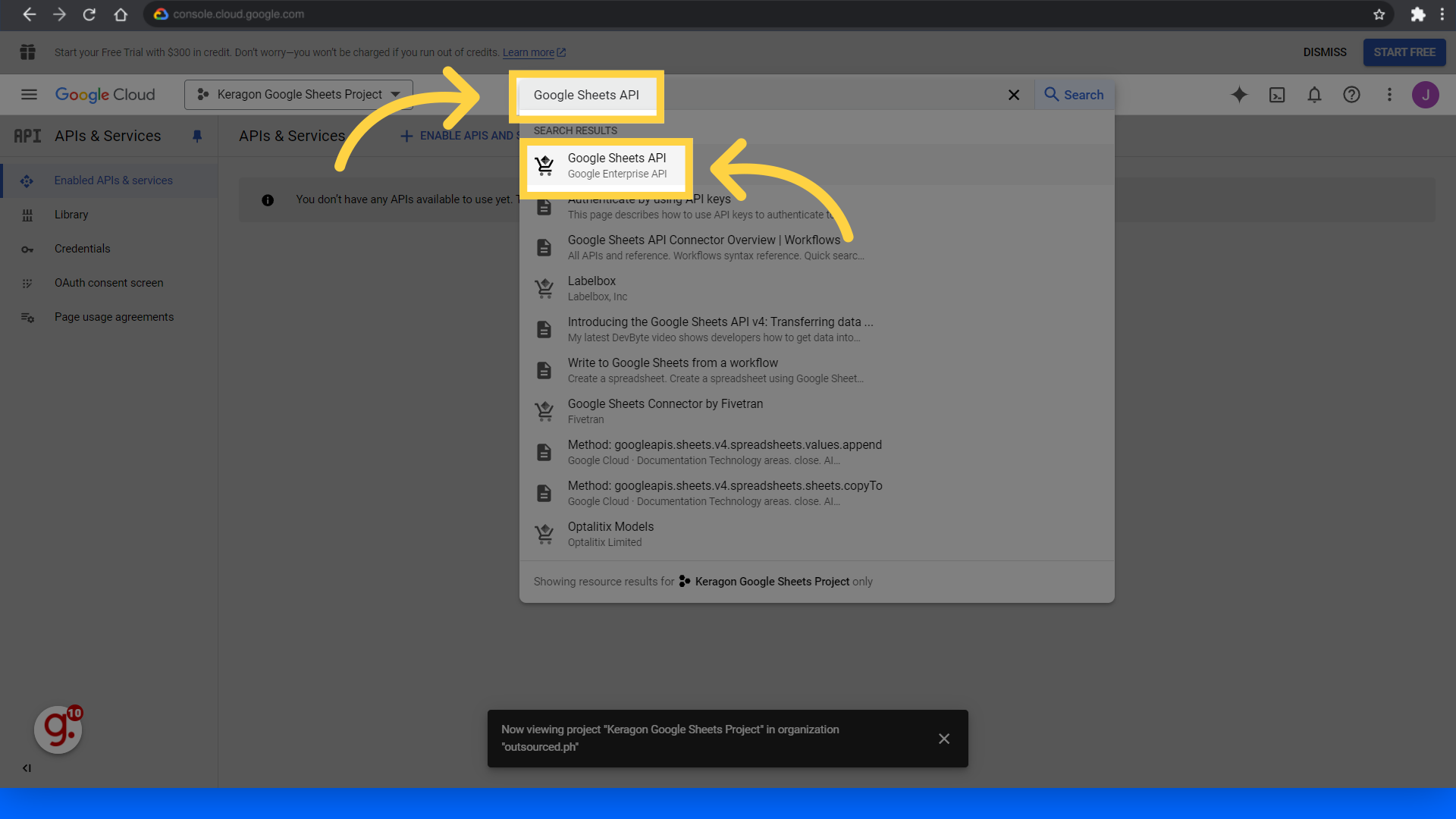Open Gemini AI sparkle assistant
The image size is (1456, 819).
tap(1239, 95)
